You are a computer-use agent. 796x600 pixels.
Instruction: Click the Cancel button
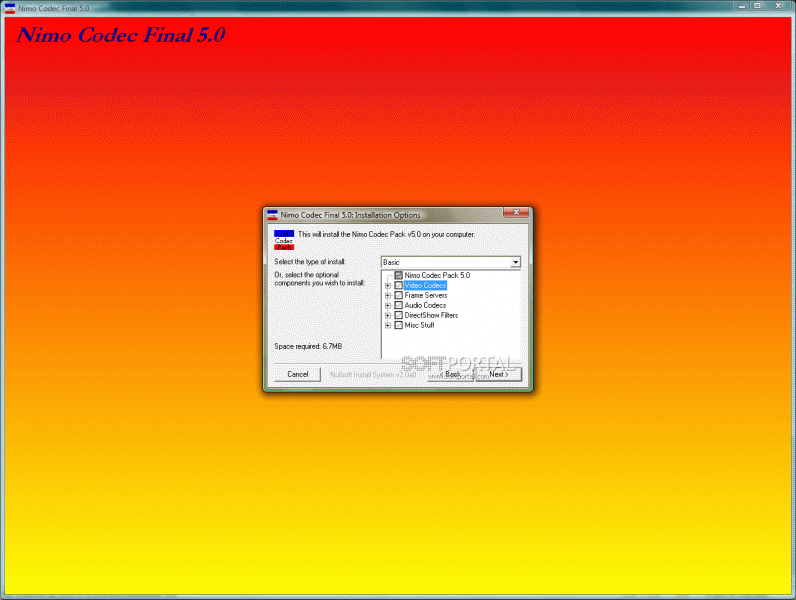[297, 374]
